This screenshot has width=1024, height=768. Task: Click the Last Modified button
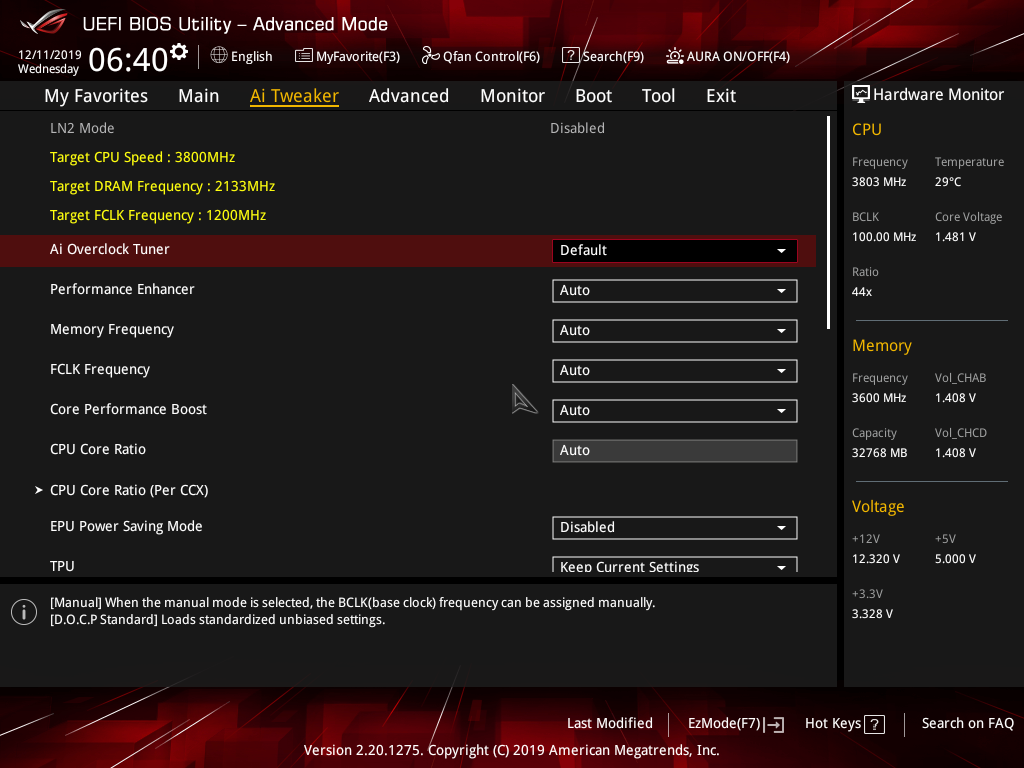609,723
